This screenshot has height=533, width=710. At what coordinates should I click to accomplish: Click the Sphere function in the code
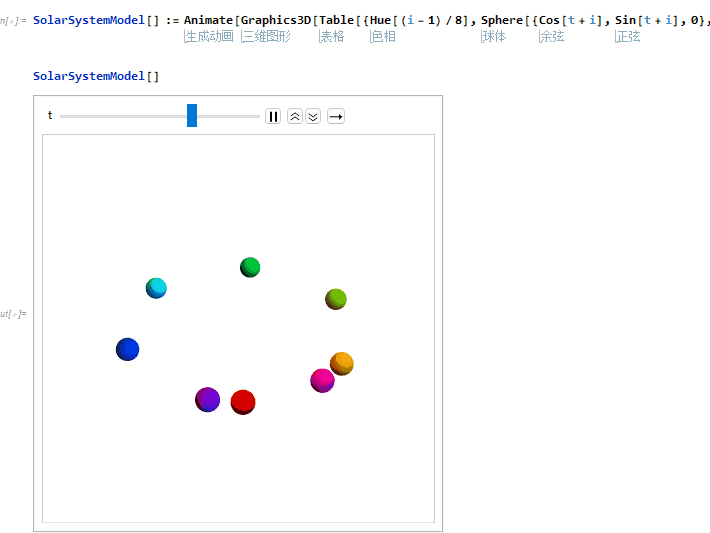(502, 20)
